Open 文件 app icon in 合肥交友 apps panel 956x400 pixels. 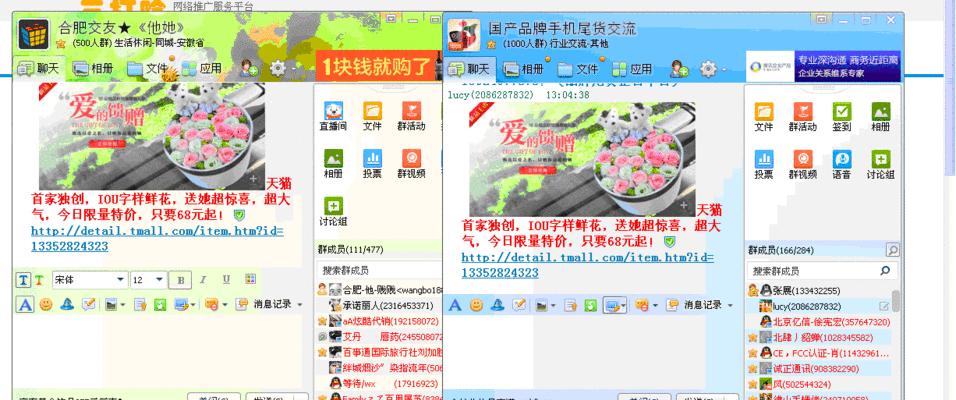pos(372,116)
